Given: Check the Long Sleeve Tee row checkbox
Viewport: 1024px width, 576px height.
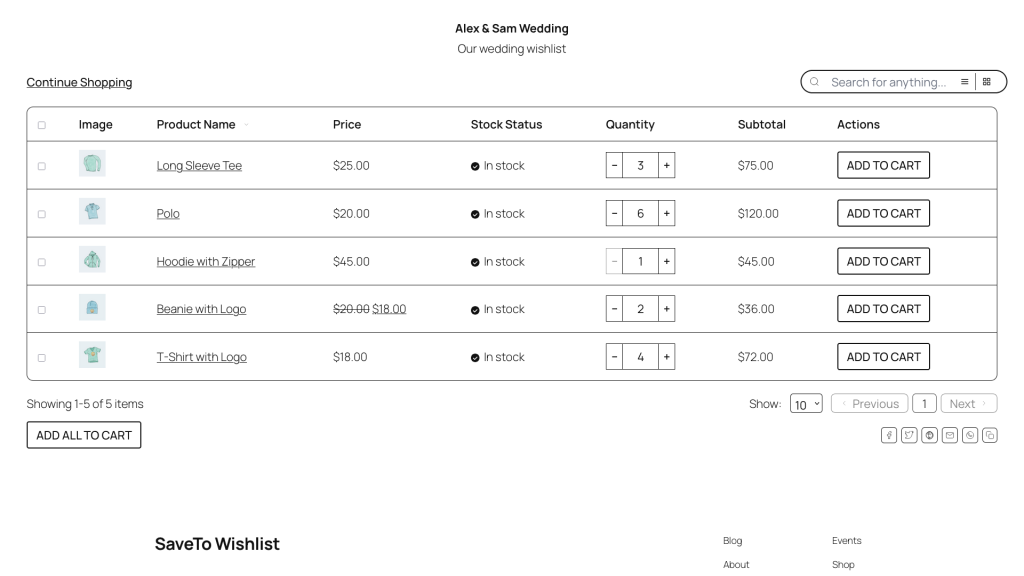Looking at the screenshot, I should coord(42,167).
